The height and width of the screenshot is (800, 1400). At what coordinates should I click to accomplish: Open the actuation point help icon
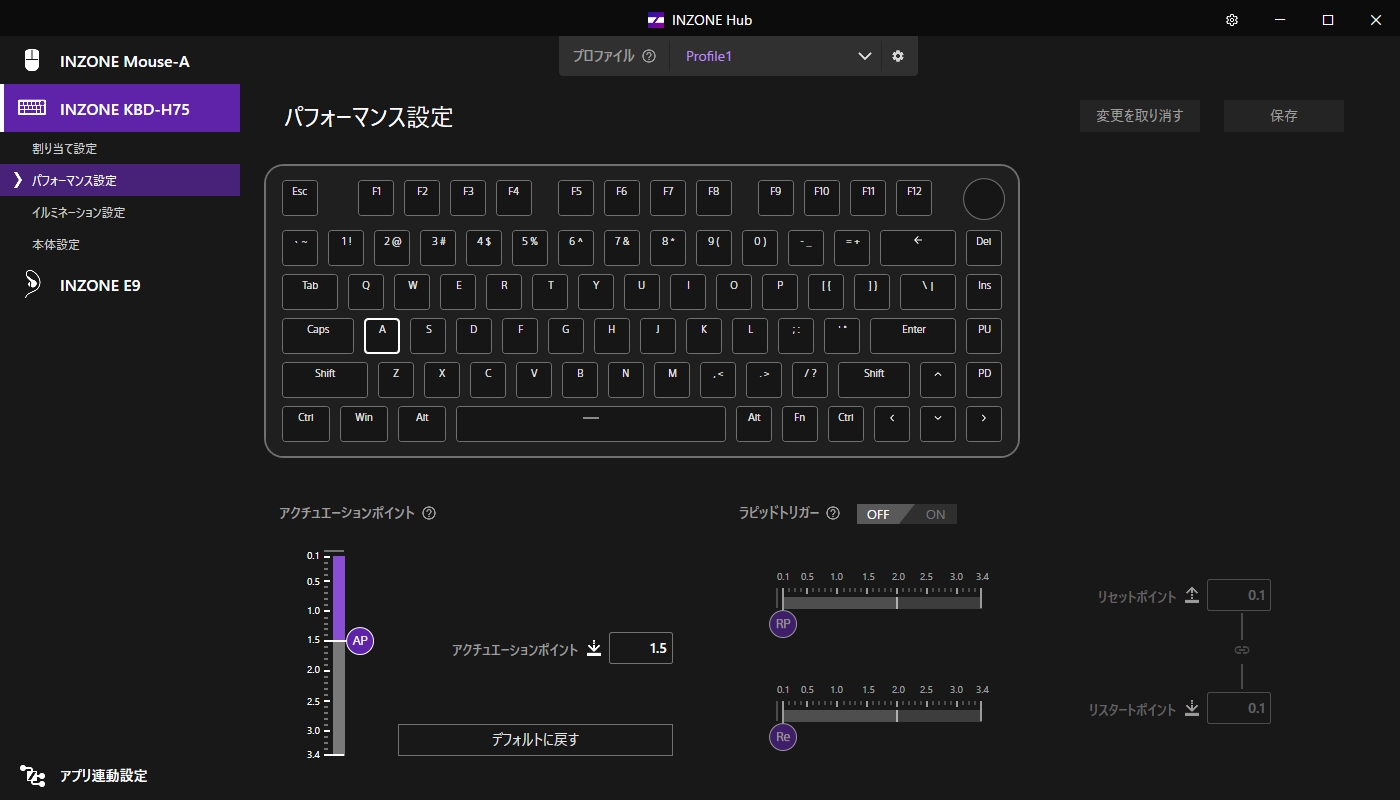429,513
